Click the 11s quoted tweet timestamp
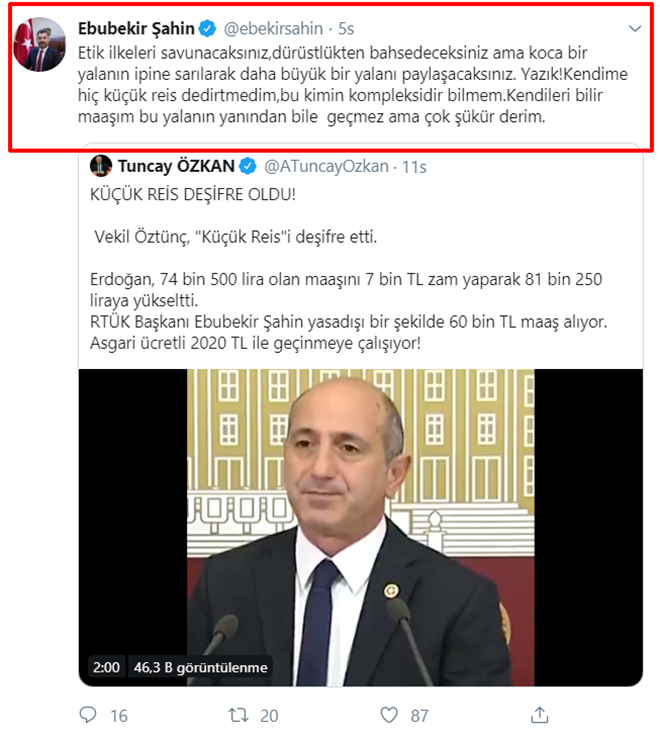The image size is (660, 736). point(414,167)
